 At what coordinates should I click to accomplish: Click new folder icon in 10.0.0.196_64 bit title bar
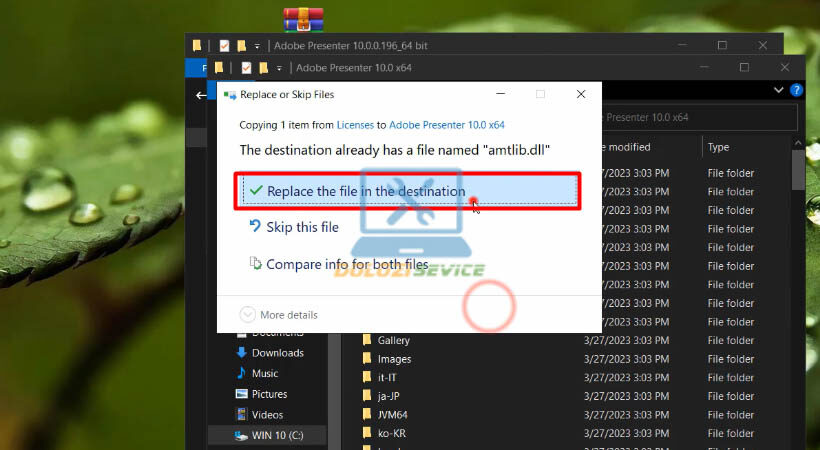coord(242,46)
